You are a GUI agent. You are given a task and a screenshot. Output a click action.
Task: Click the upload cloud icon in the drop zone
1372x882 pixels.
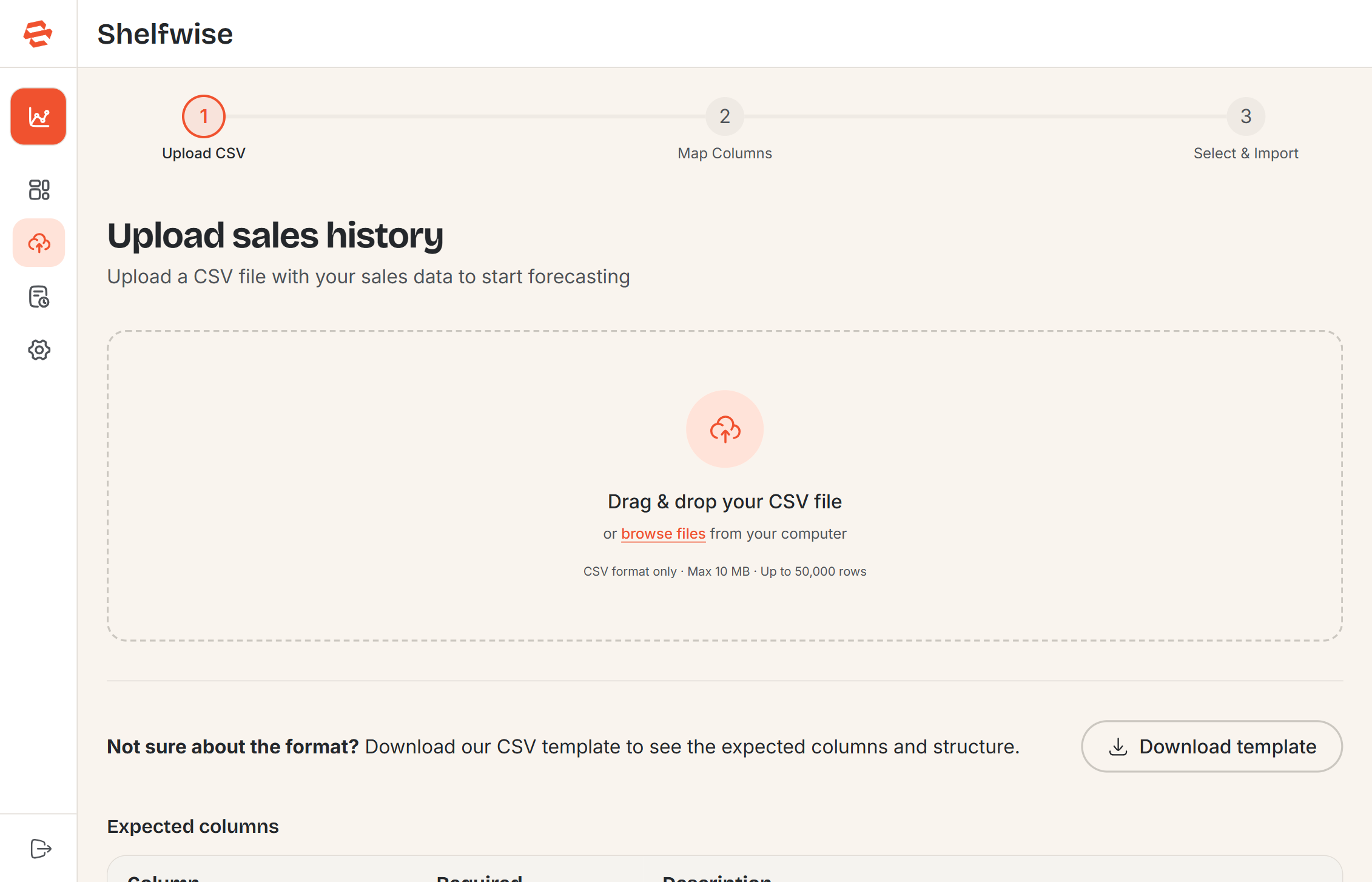tap(725, 429)
